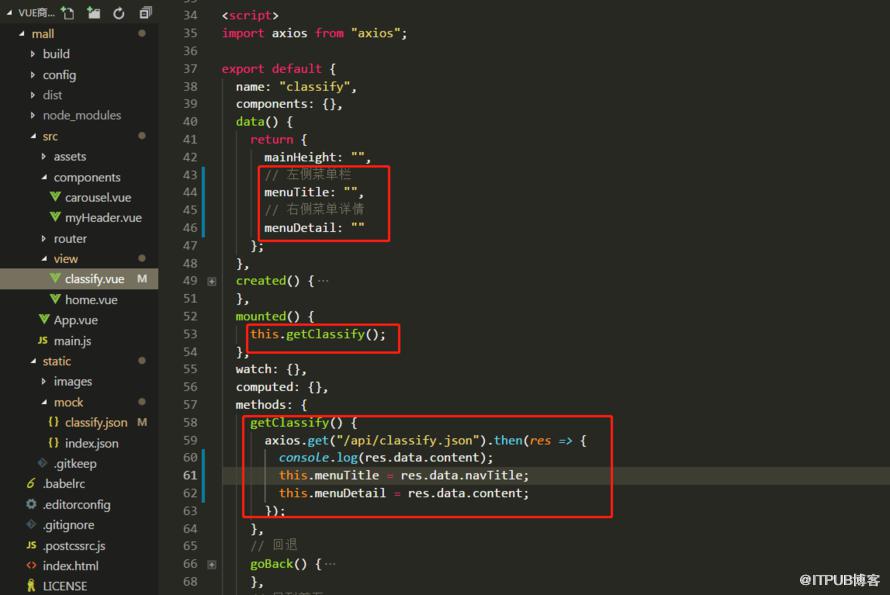Expand the config folder arrow
This screenshot has height=595, width=890.
tap(32, 74)
